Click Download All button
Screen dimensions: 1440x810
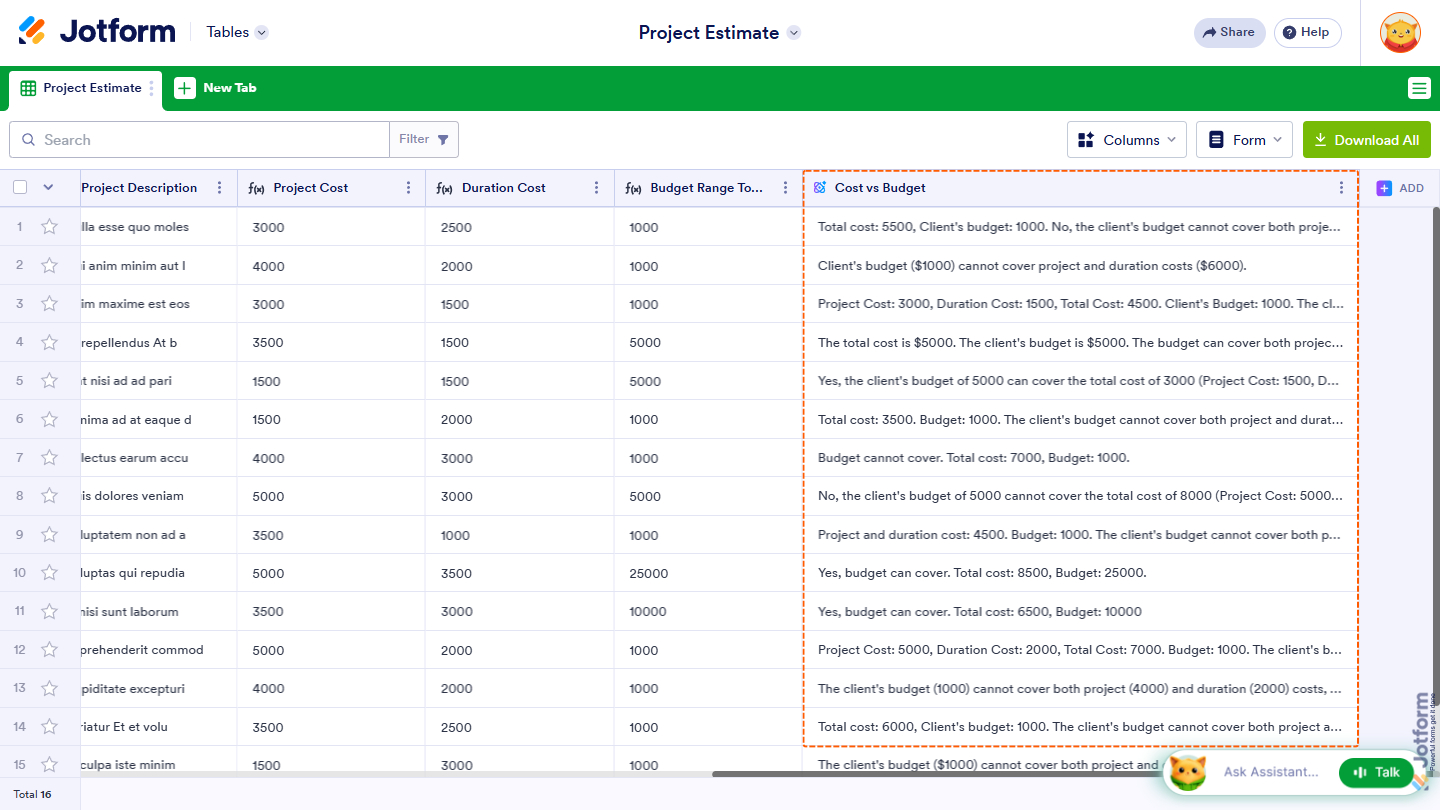[1367, 140]
